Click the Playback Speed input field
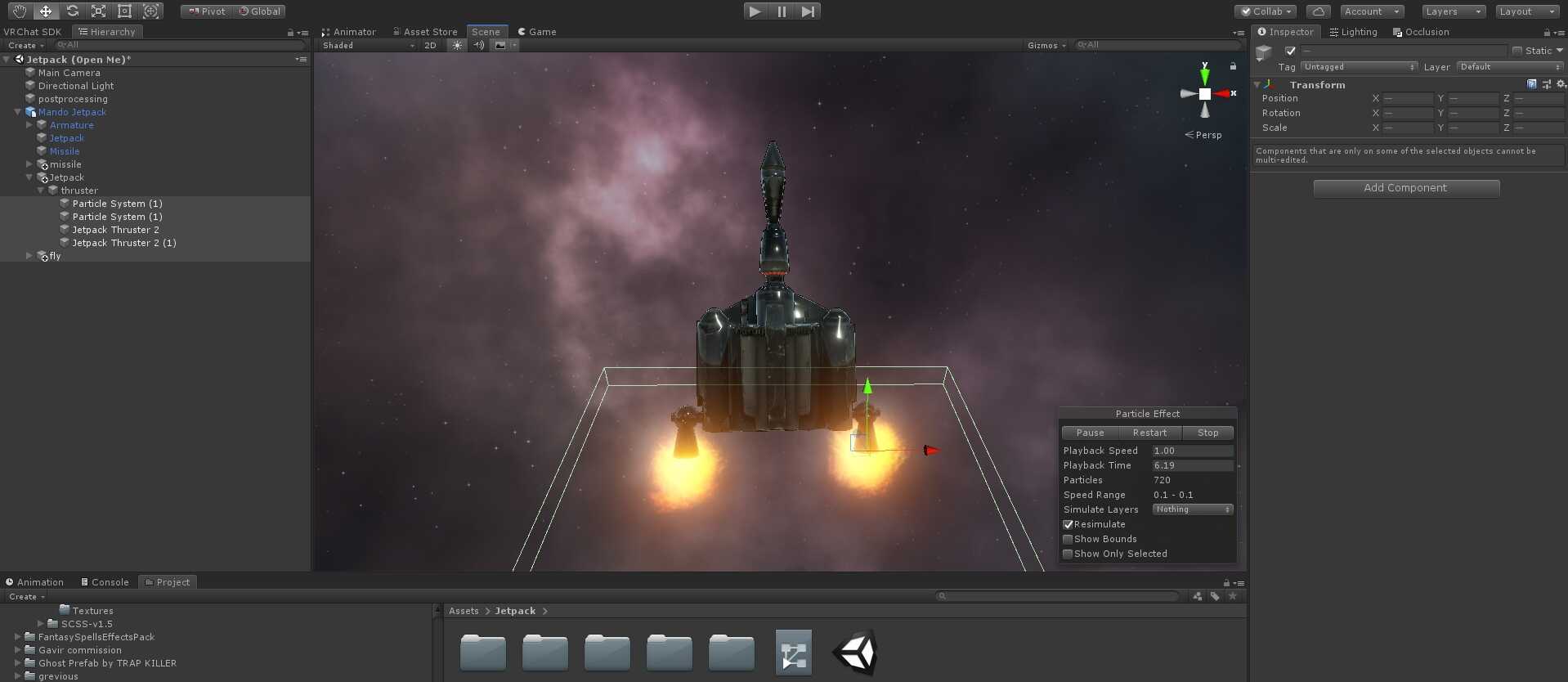This screenshot has width=1568, height=682. [1192, 451]
